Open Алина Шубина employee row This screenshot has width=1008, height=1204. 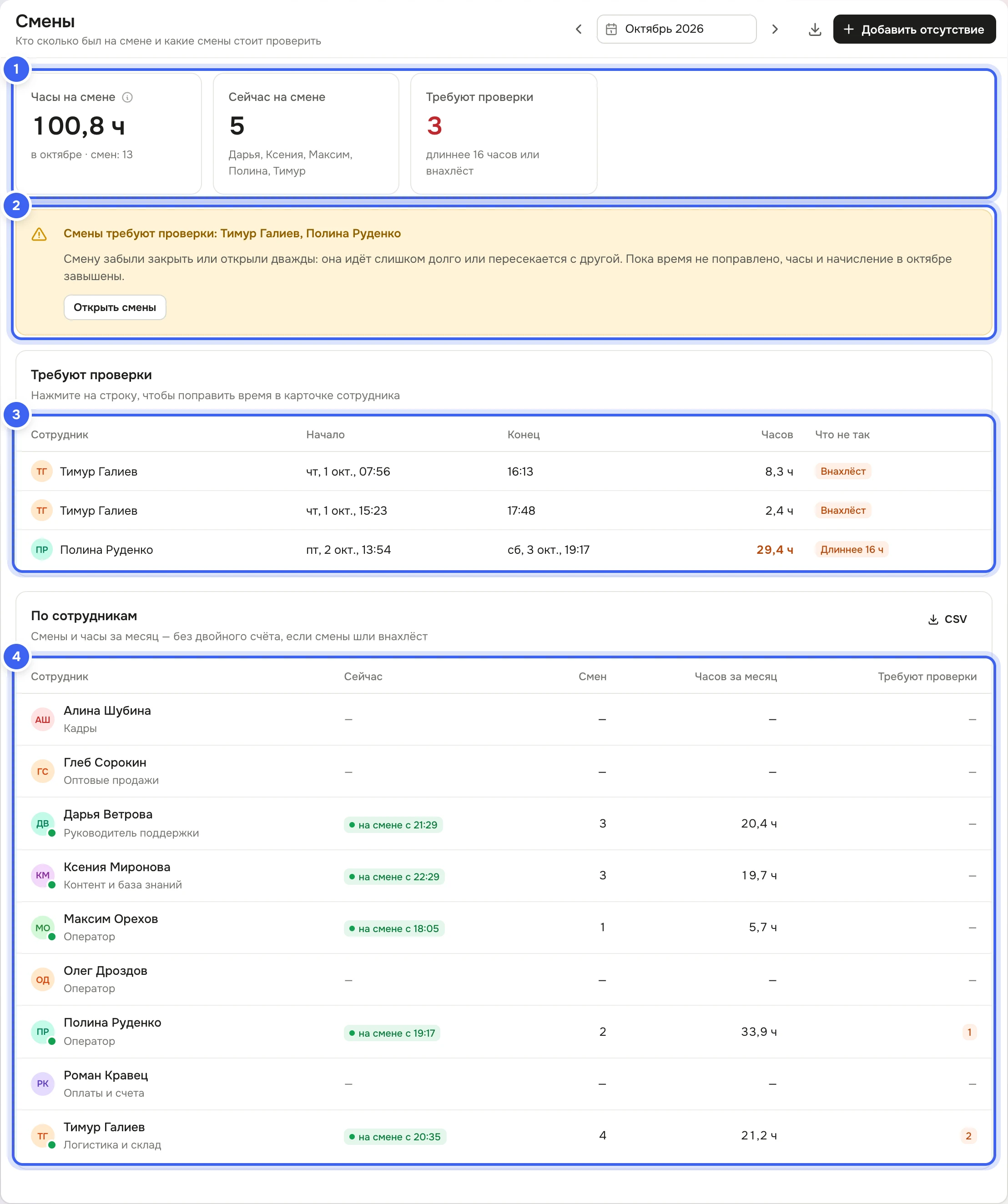click(504, 719)
